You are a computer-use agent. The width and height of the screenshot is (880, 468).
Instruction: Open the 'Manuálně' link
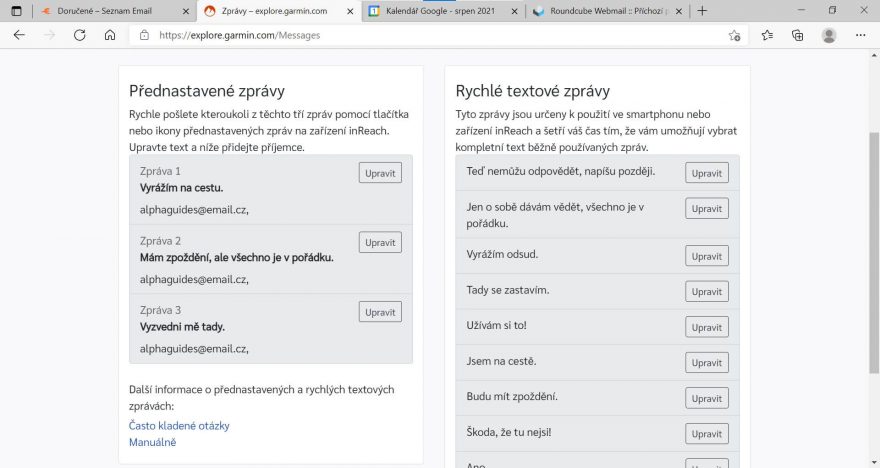[153, 442]
